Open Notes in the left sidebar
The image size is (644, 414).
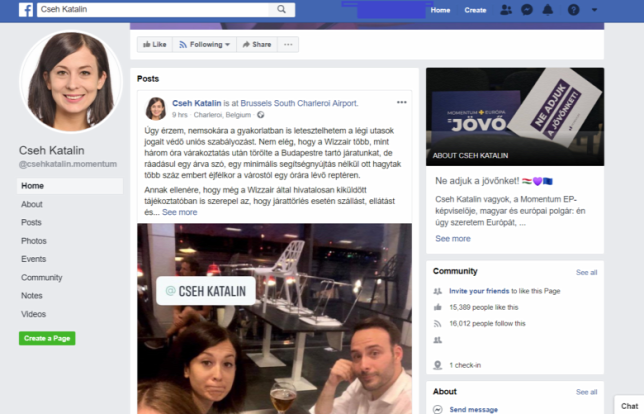(x=32, y=296)
